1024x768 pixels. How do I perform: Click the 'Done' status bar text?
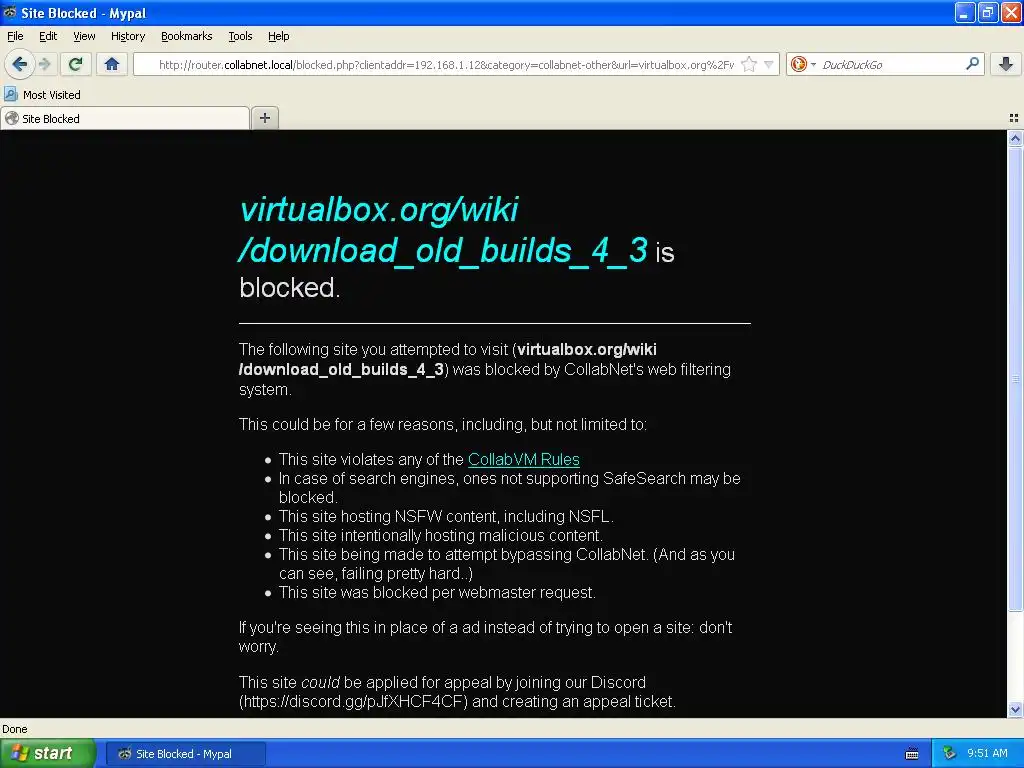pos(14,729)
